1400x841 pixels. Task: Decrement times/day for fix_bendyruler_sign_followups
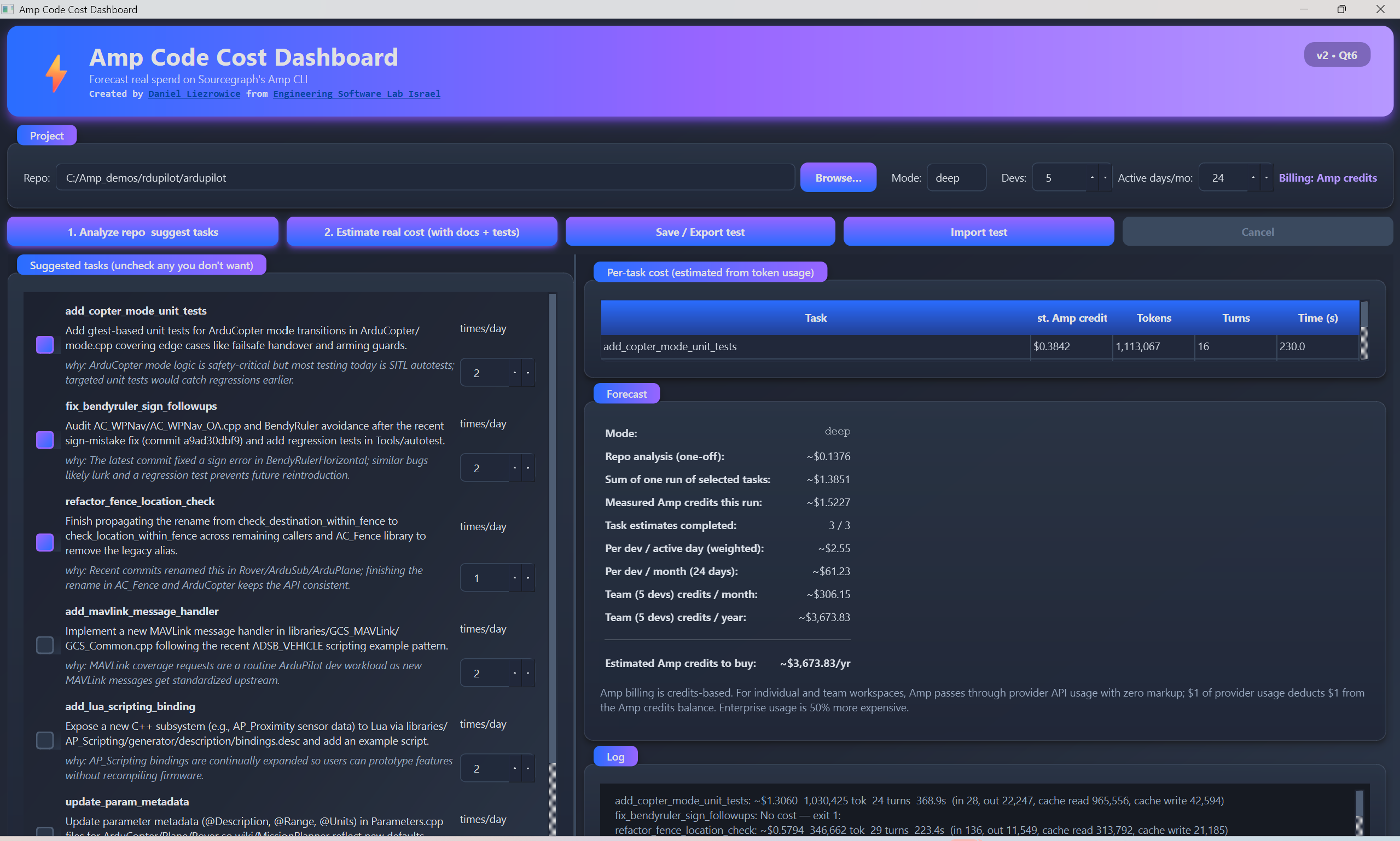point(527,468)
